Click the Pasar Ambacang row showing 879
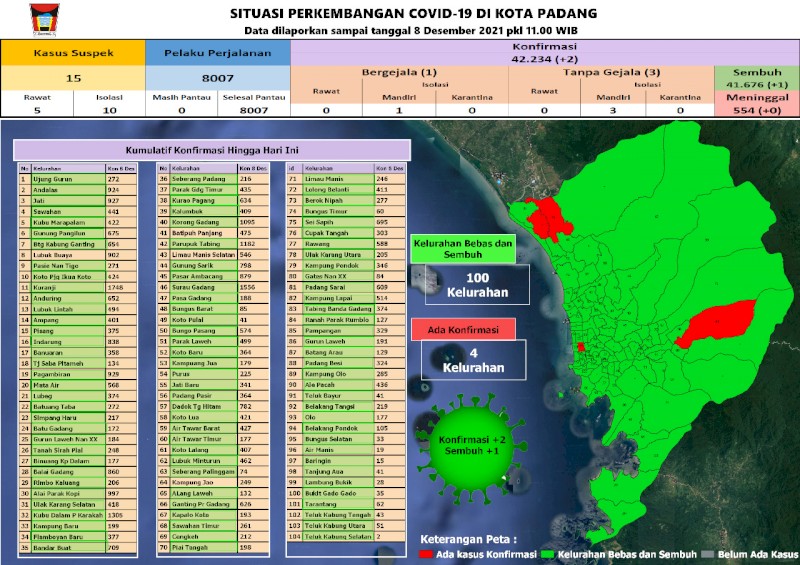Viewport: 800px width, 565px height. pos(213,276)
